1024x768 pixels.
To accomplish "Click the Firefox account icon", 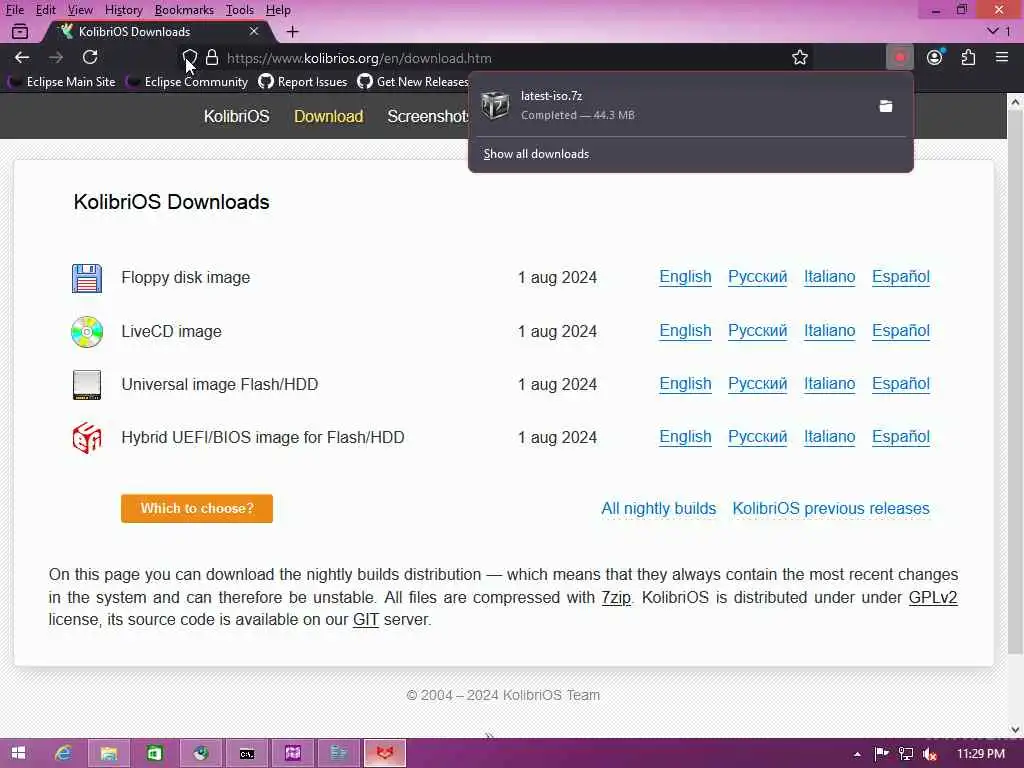I will [935, 57].
